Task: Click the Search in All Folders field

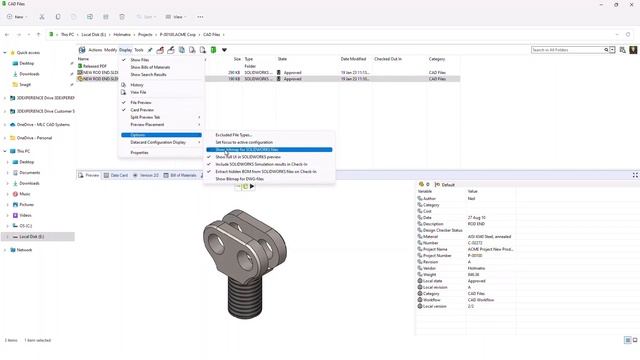Action: 567,50
